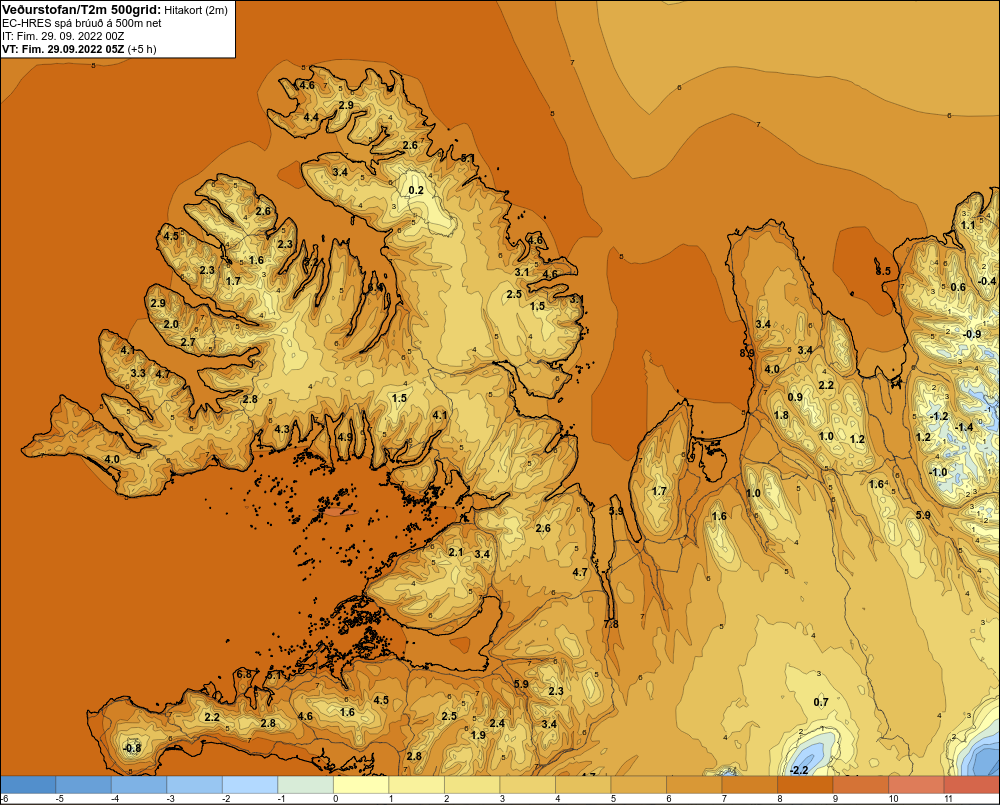The image size is (1000, 805).
Task: Click the 'IT: Fim. 29. 09. 2022 00Z' line
Action: coord(63,36)
